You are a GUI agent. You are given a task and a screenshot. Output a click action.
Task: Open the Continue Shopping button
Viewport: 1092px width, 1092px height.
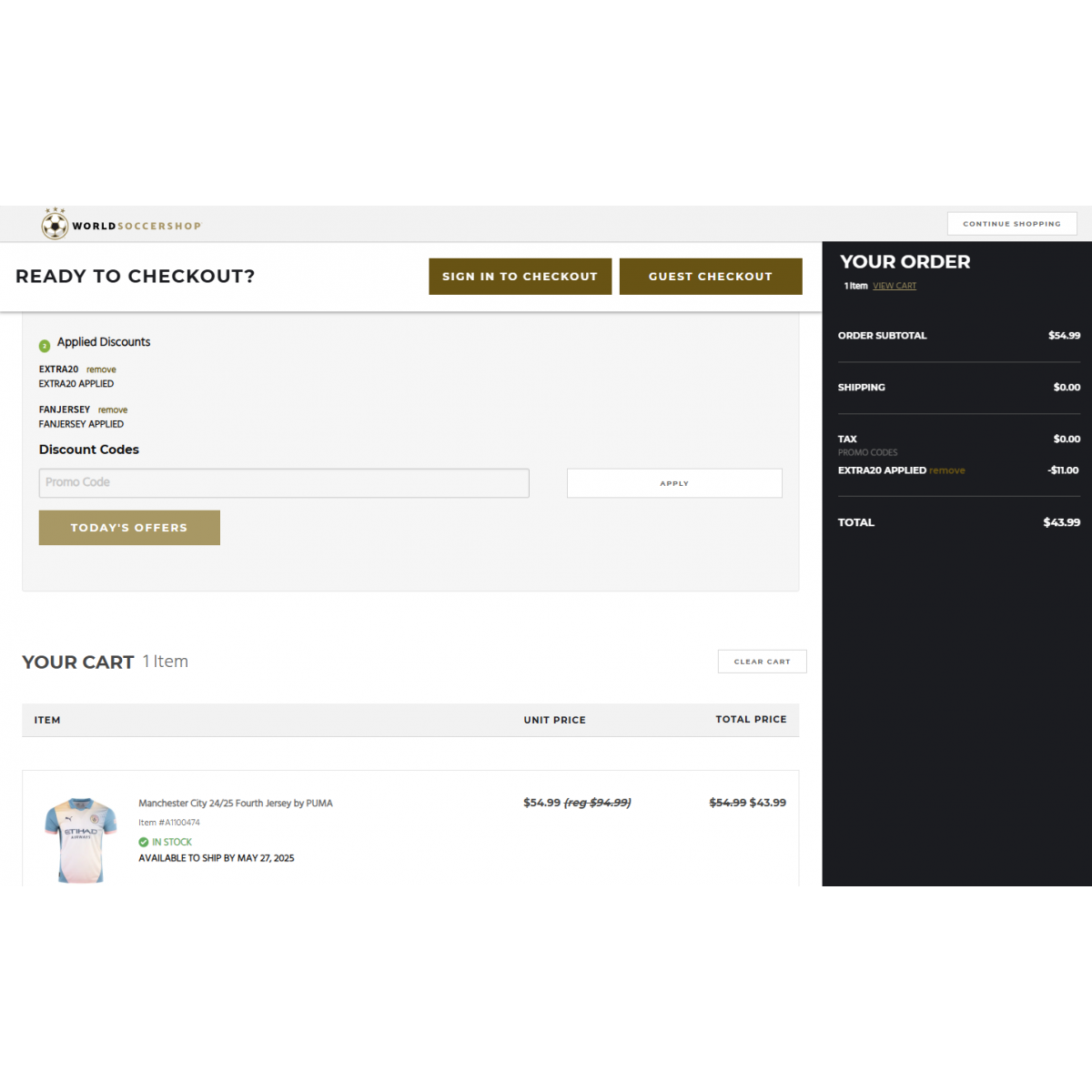1012,224
